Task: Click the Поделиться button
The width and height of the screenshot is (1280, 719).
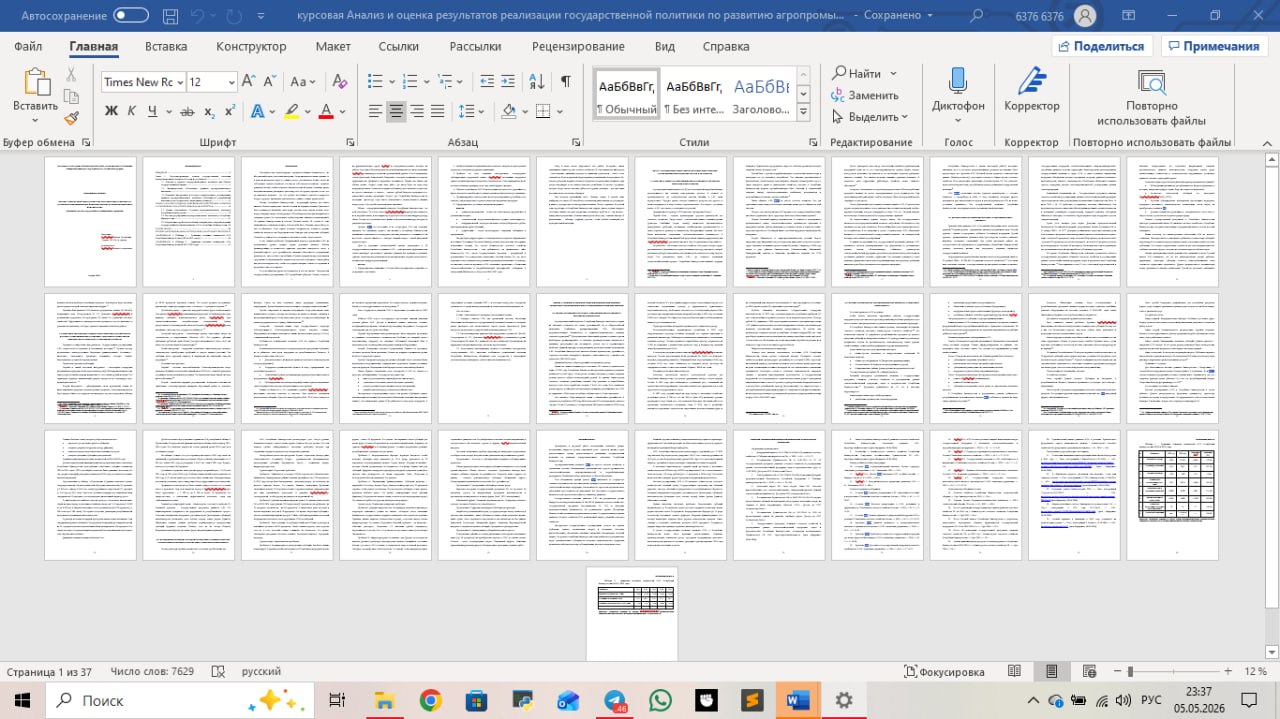Action: [1101, 46]
